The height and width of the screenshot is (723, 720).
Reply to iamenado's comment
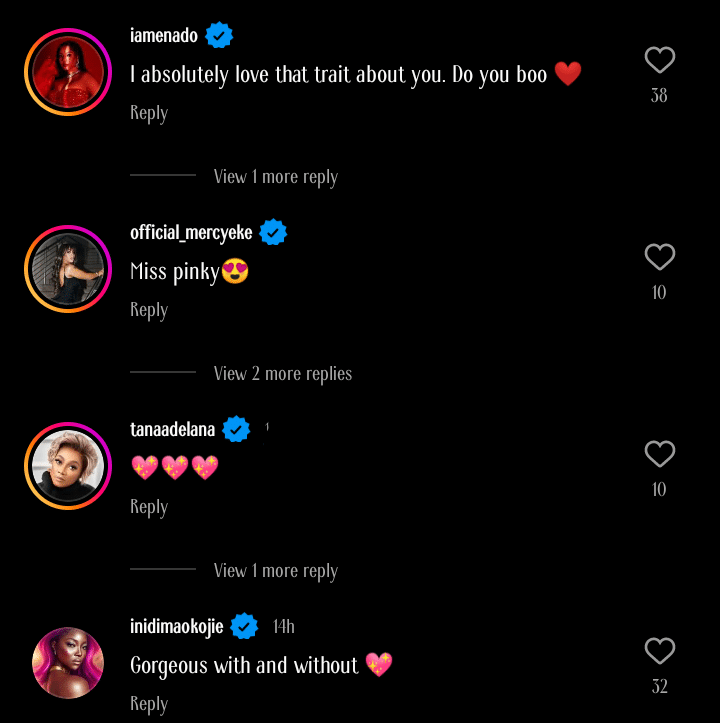tap(149, 113)
